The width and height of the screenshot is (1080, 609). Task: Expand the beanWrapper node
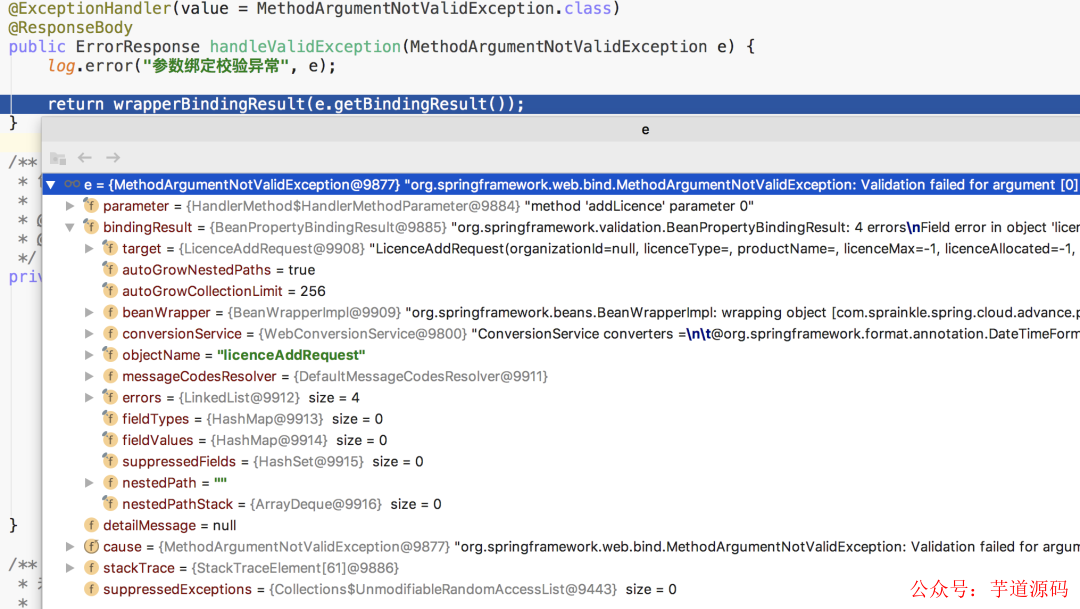[90, 313]
